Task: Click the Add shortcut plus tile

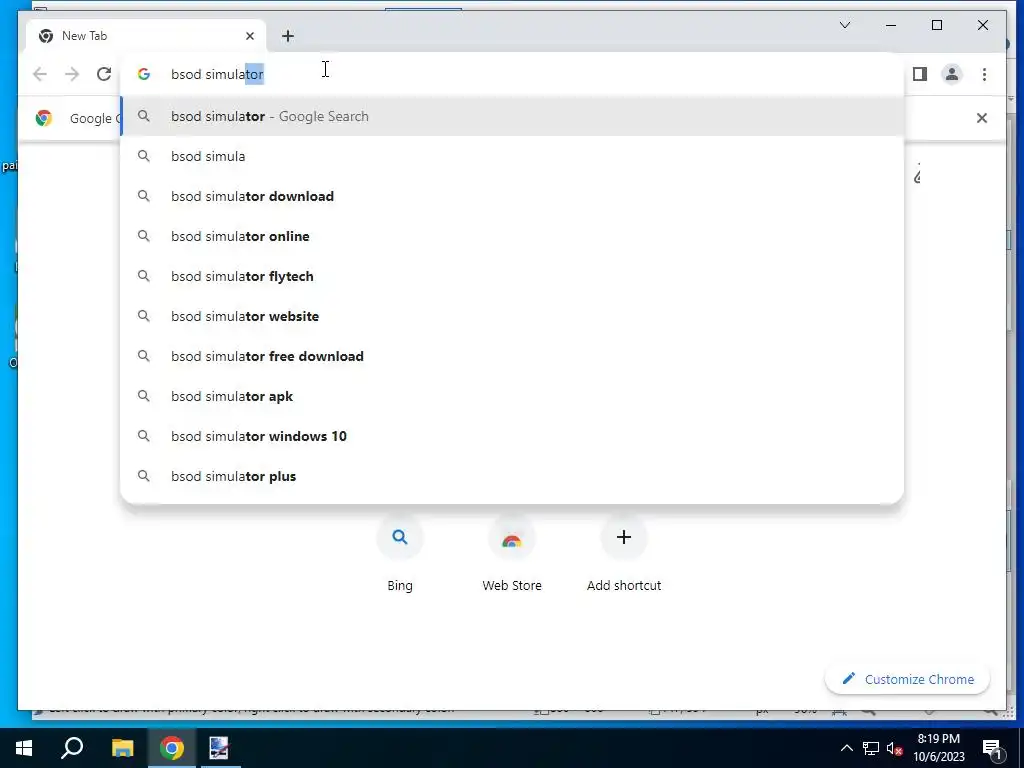Action: pos(624,554)
